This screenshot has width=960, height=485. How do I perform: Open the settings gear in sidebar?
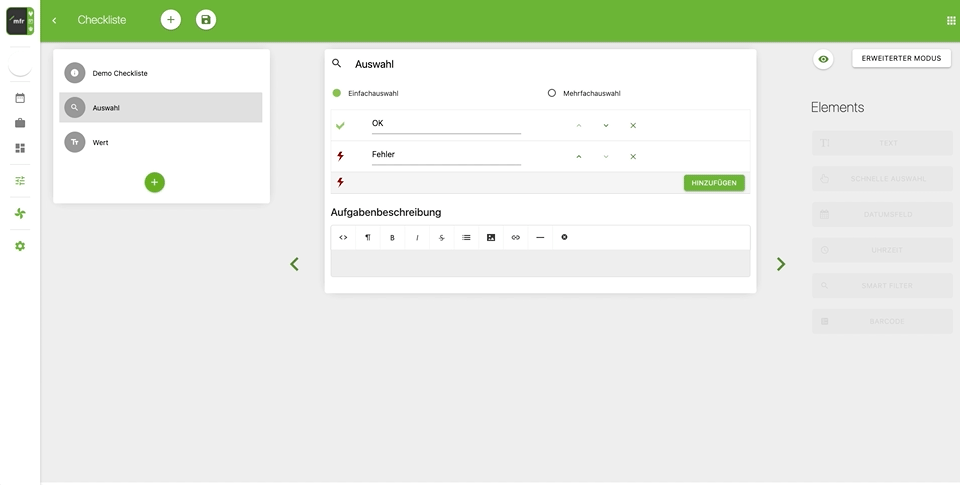[20, 246]
